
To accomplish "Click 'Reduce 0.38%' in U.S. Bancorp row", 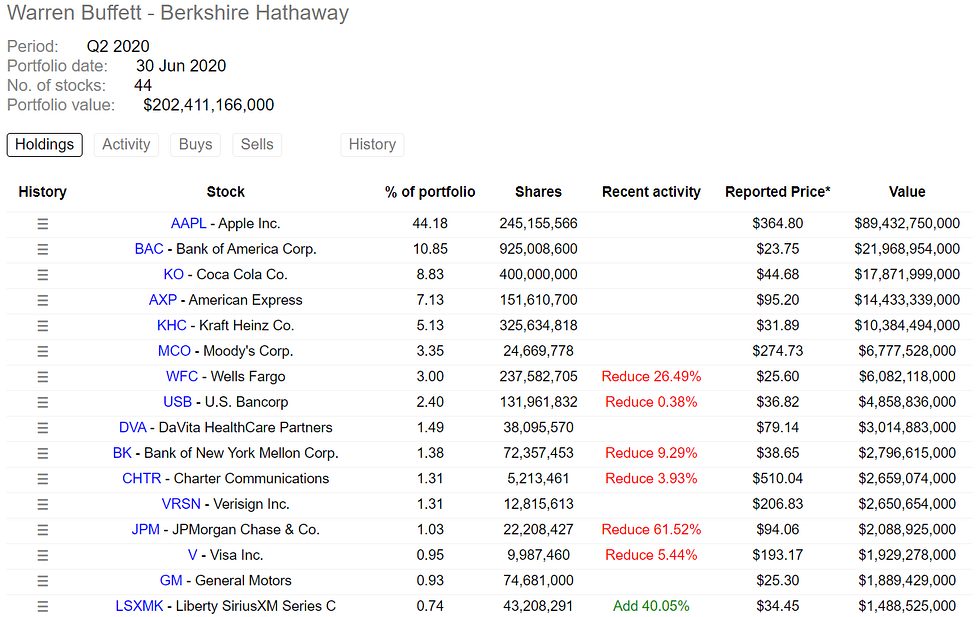I will [651, 402].
